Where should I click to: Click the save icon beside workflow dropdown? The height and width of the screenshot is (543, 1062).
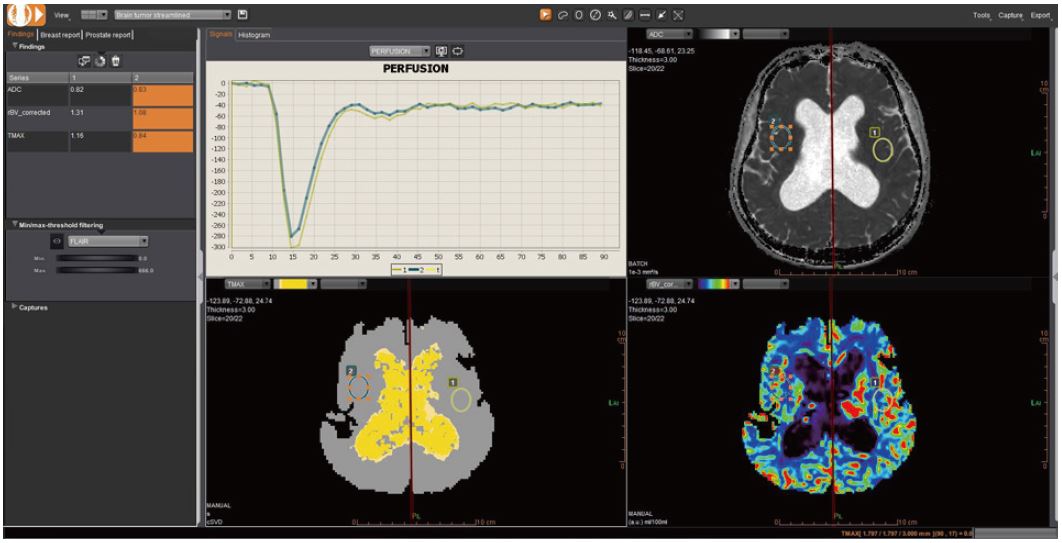(x=242, y=15)
